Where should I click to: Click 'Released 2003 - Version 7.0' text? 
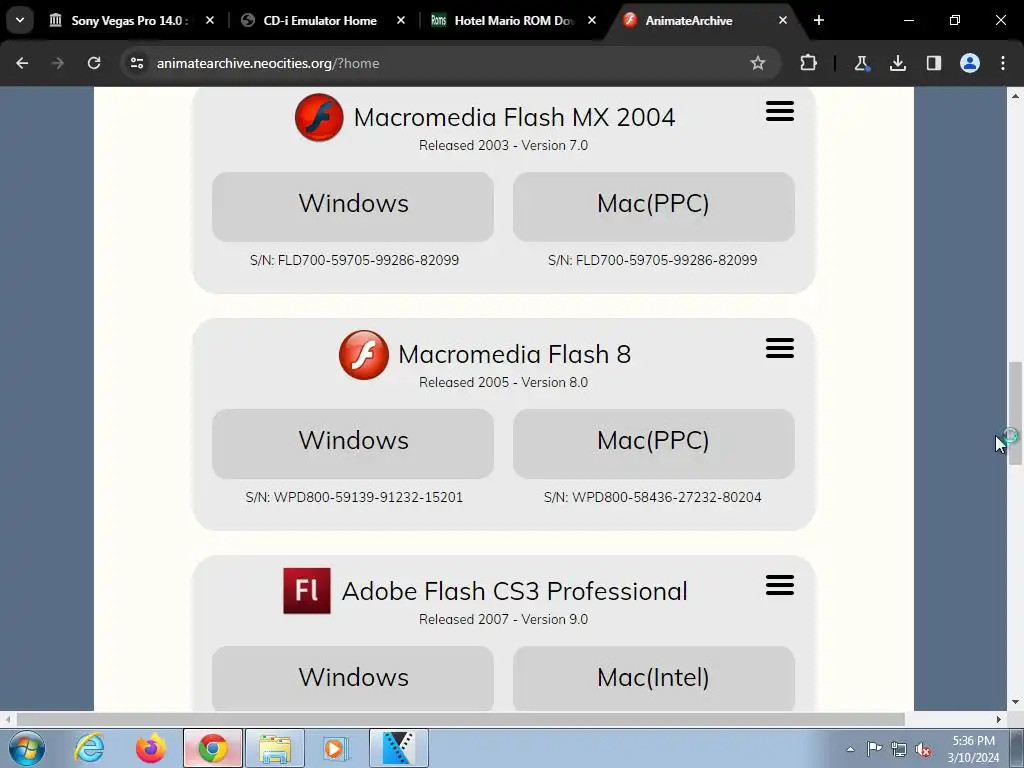[504, 145]
